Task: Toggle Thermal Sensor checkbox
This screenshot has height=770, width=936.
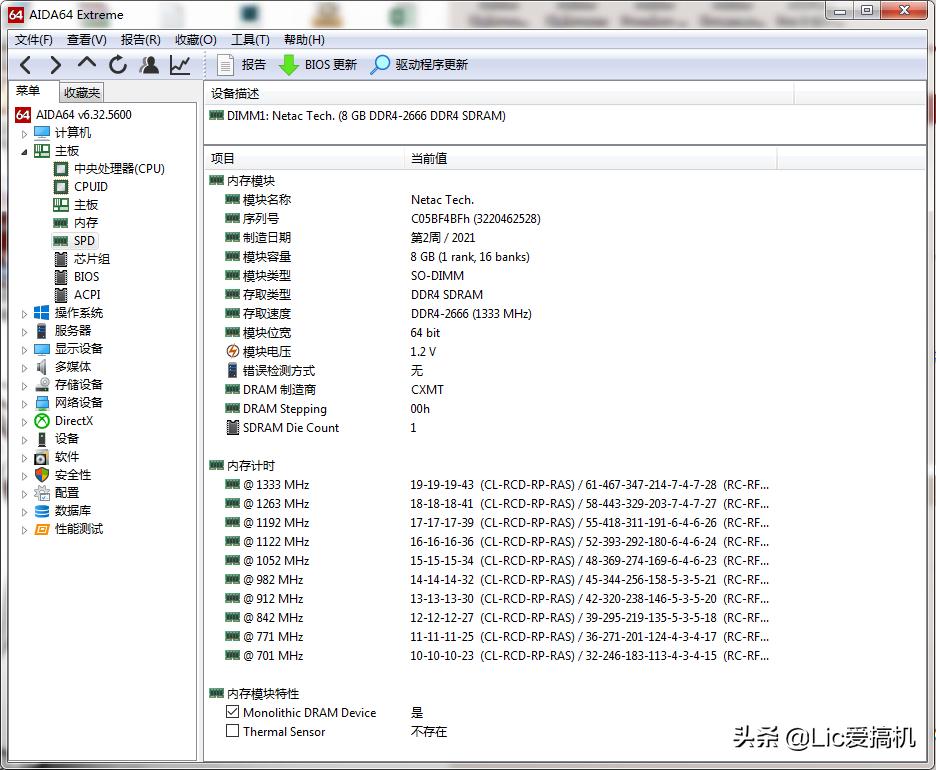Action: click(232, 731)
